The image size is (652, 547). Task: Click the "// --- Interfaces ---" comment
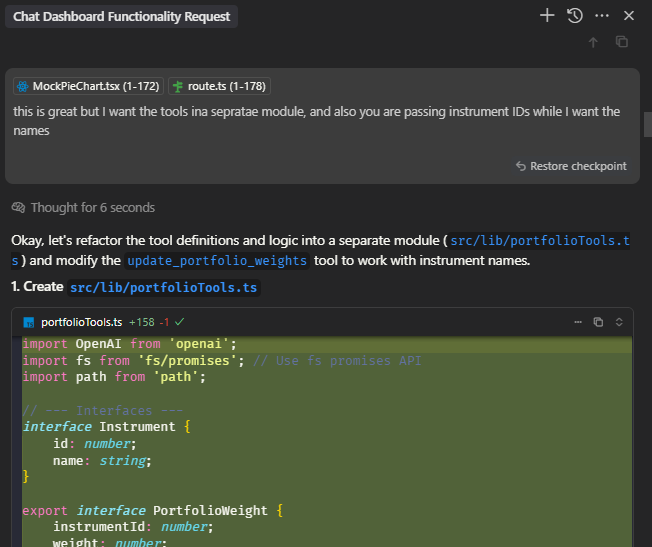103,411
